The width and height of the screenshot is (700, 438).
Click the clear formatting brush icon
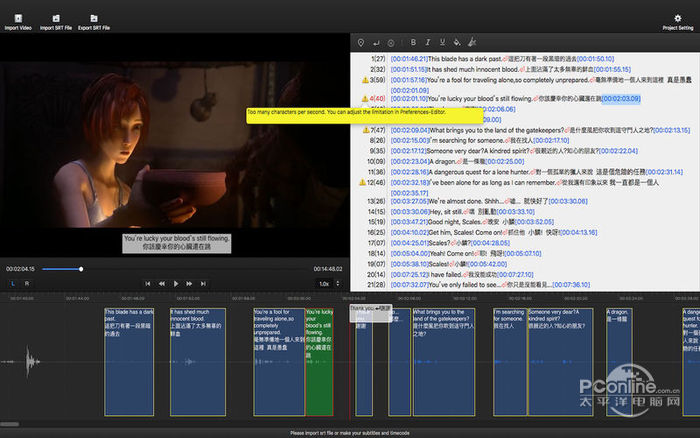[472, 42]
